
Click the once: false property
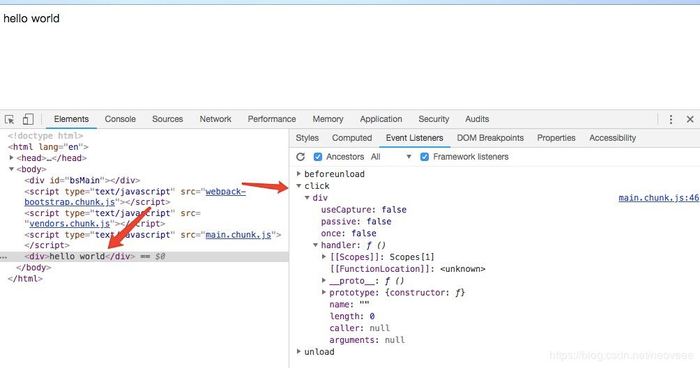point(348,233)
